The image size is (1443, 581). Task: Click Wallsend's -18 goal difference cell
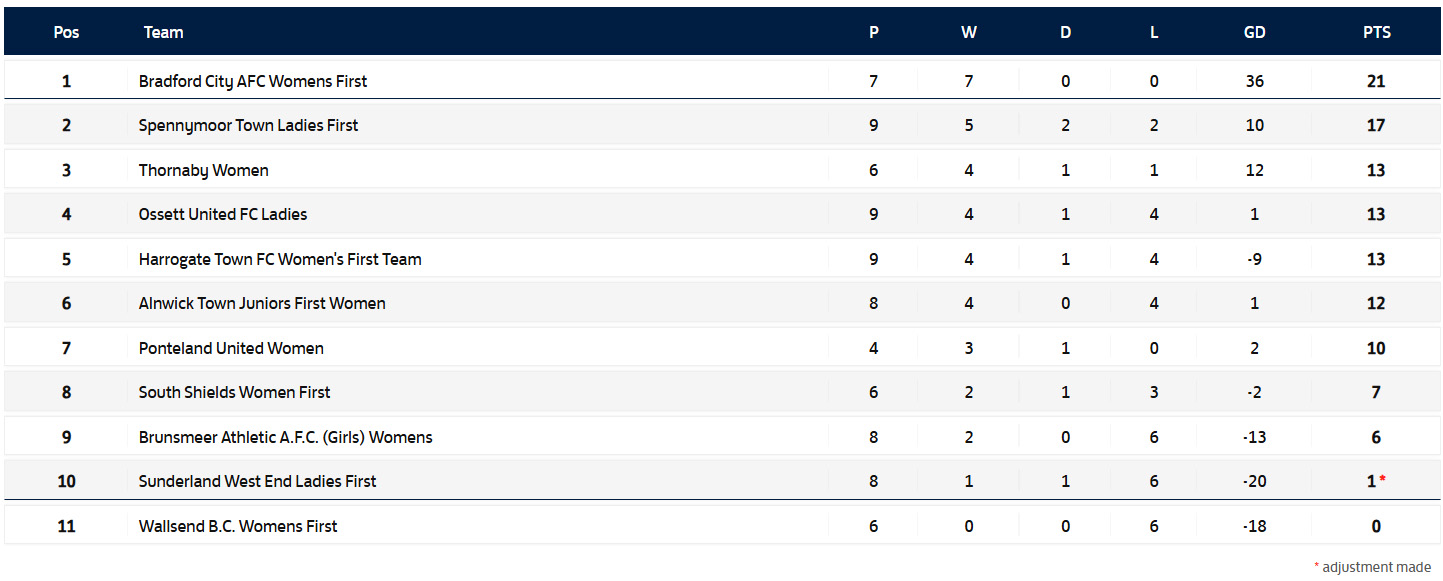[1254, 526]
